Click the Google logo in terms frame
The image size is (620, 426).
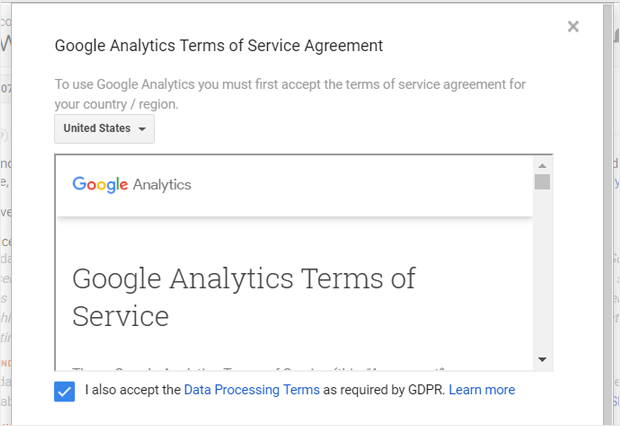(x=100, y=185)
